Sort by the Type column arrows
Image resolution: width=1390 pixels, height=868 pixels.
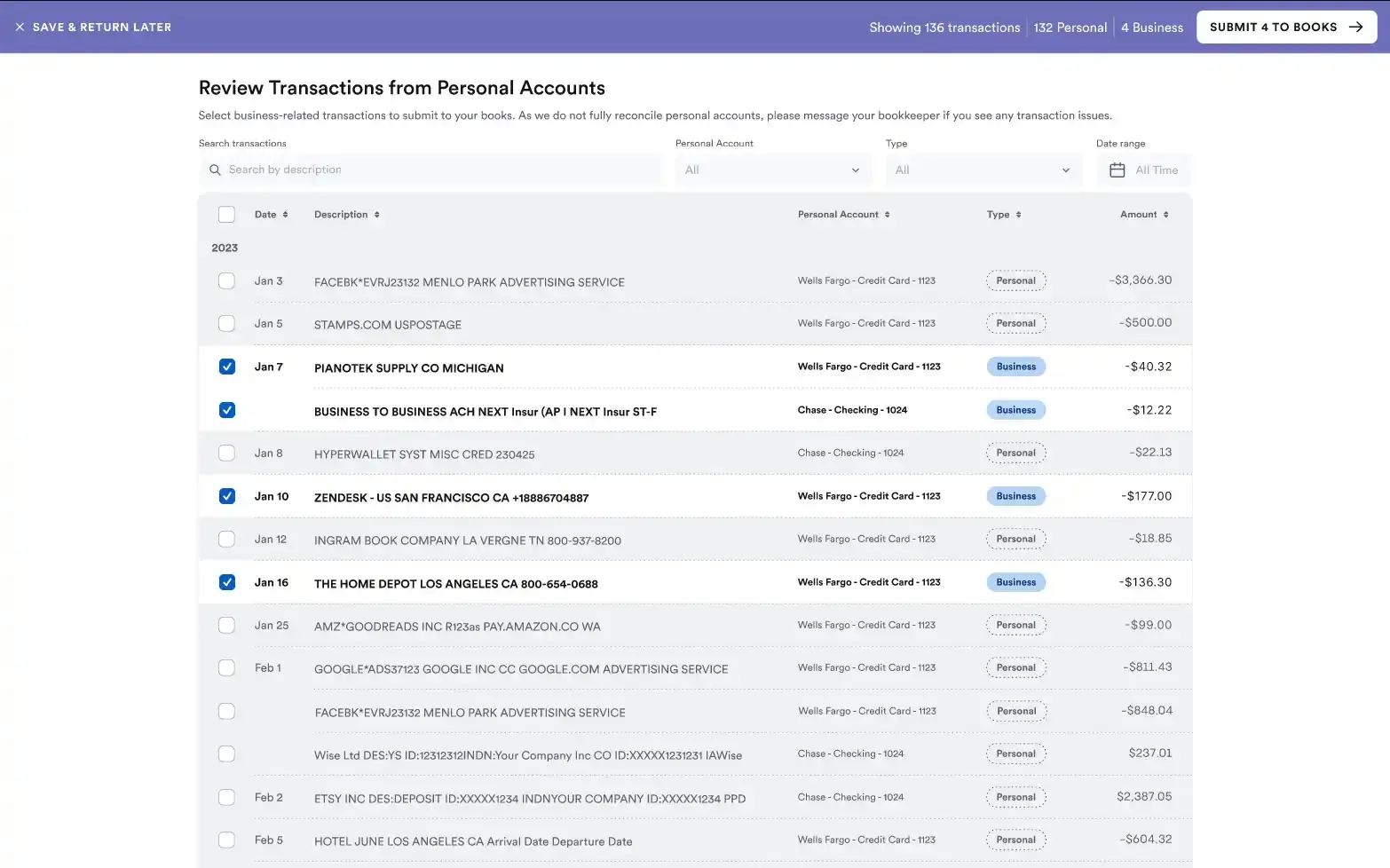(1019, 214)
